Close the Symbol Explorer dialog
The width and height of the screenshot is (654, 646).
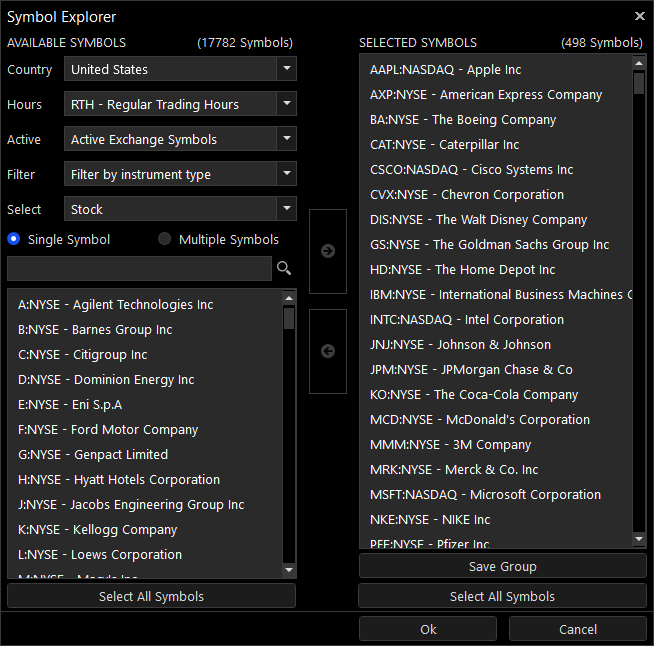pos(640,16)
